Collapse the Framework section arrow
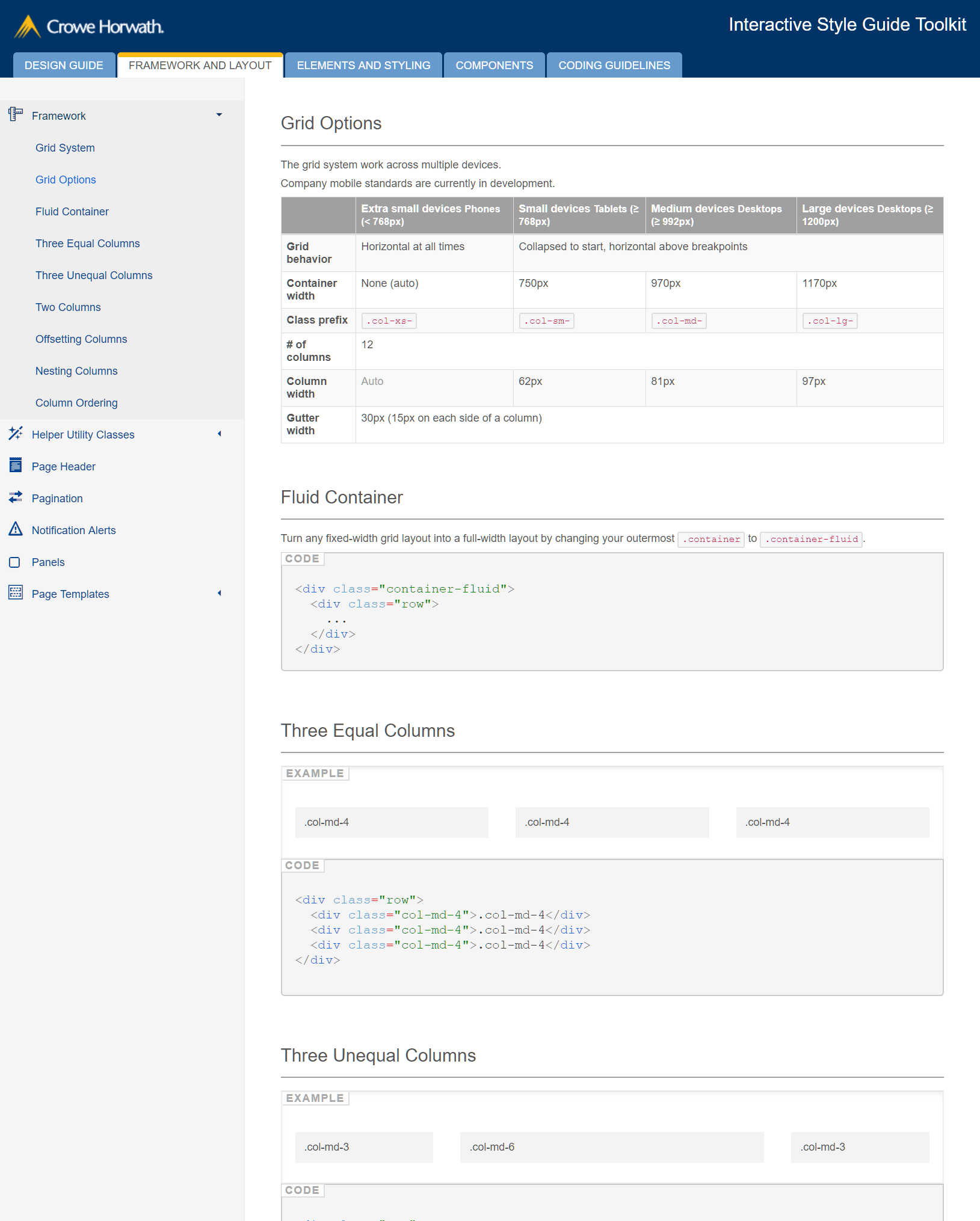The width and height of the screenshot is (980, 1221). [219, 115]
